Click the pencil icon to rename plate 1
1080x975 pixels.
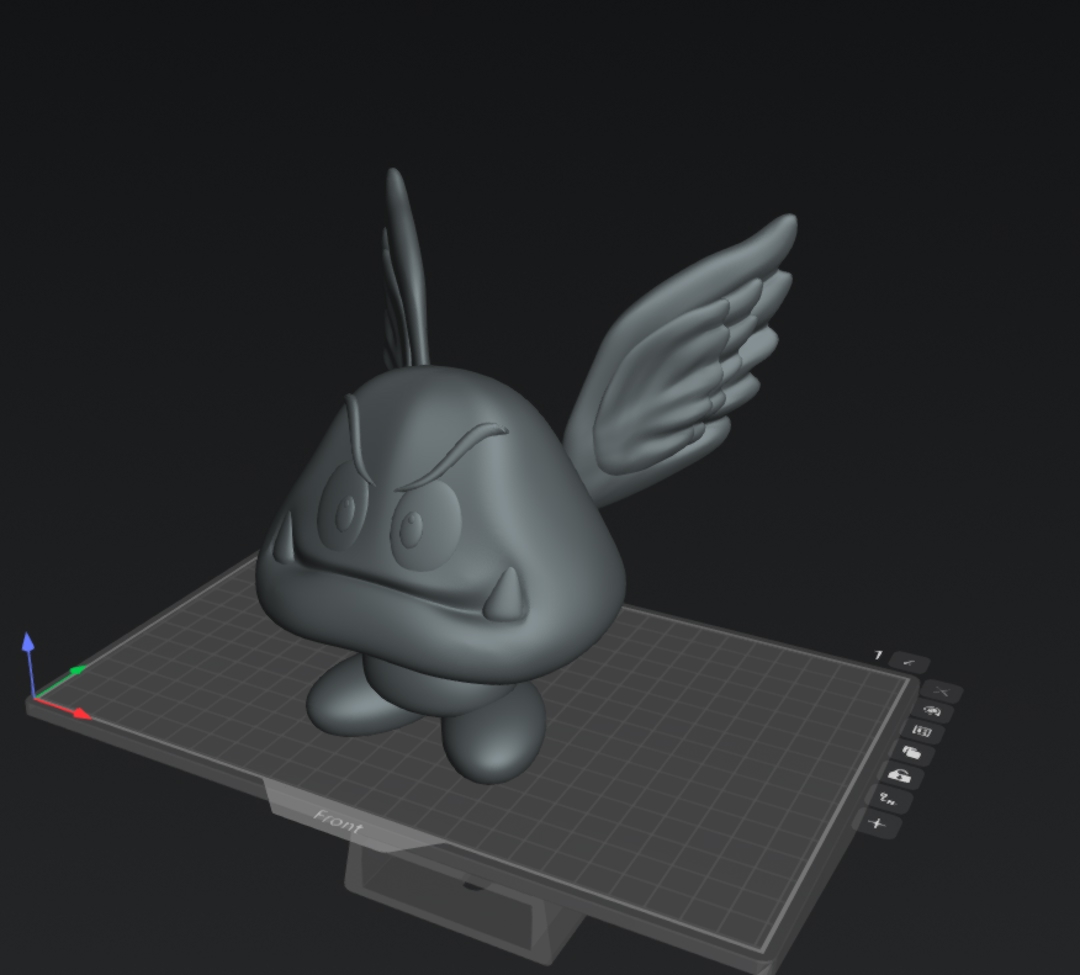pos(909,662)
